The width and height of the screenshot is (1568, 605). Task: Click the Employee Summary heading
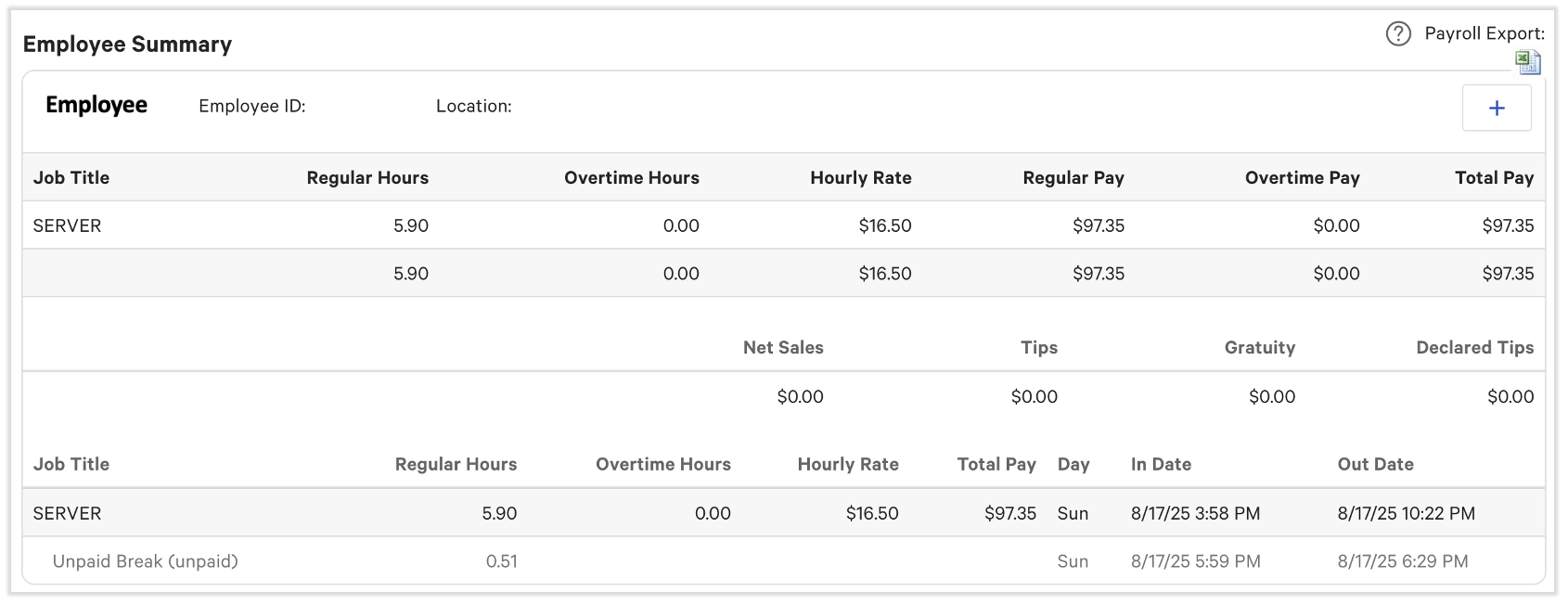127,45
